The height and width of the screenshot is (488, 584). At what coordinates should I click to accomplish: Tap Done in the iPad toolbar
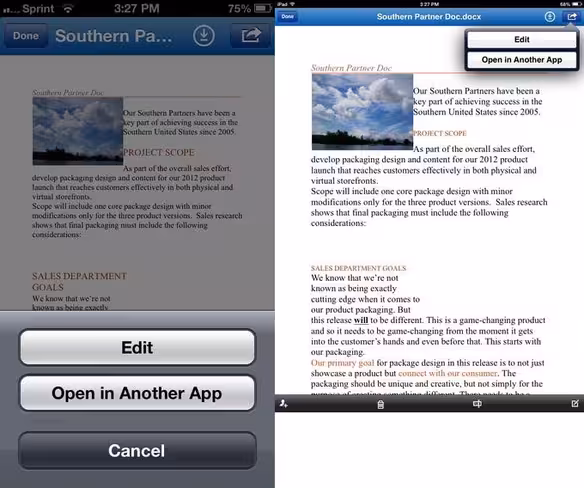(288, 17)
